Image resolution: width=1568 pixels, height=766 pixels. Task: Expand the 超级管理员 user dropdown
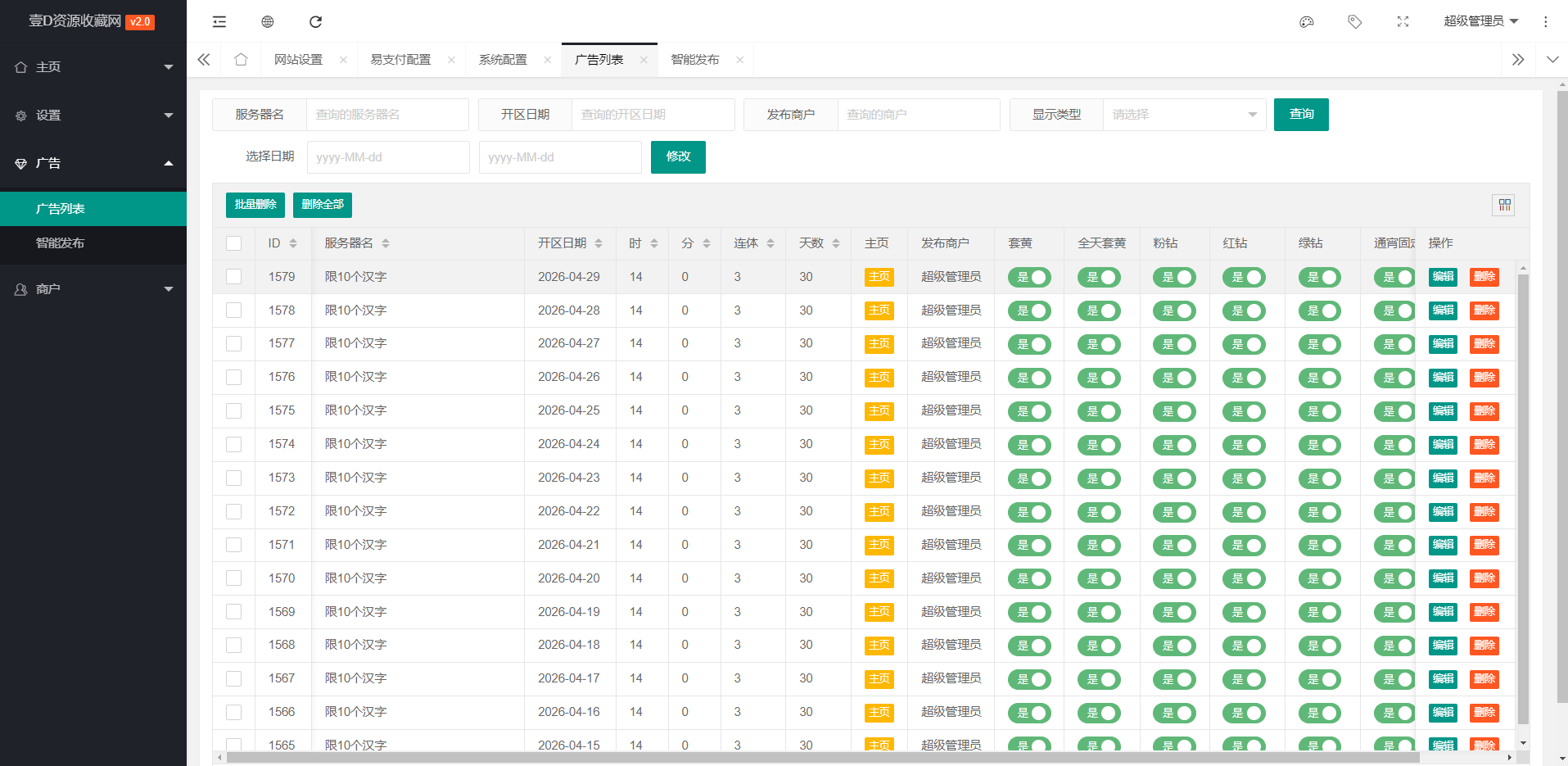(x=1480, y=21)
